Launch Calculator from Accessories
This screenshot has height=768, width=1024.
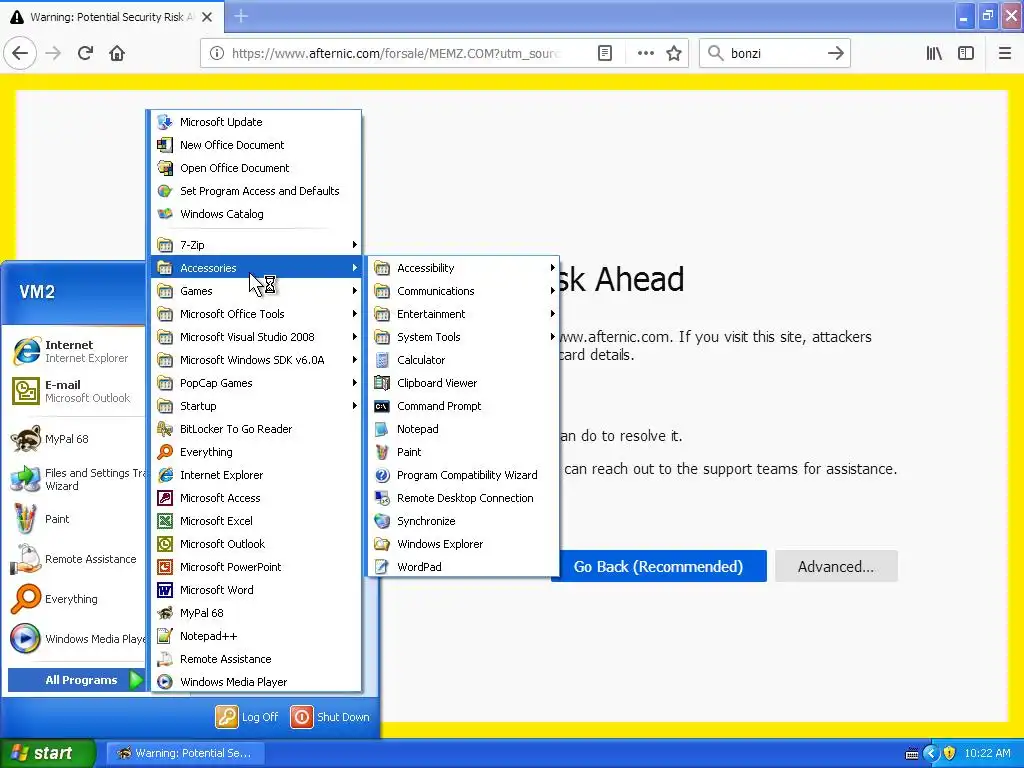pyautogui.click(x=463, y=360)
